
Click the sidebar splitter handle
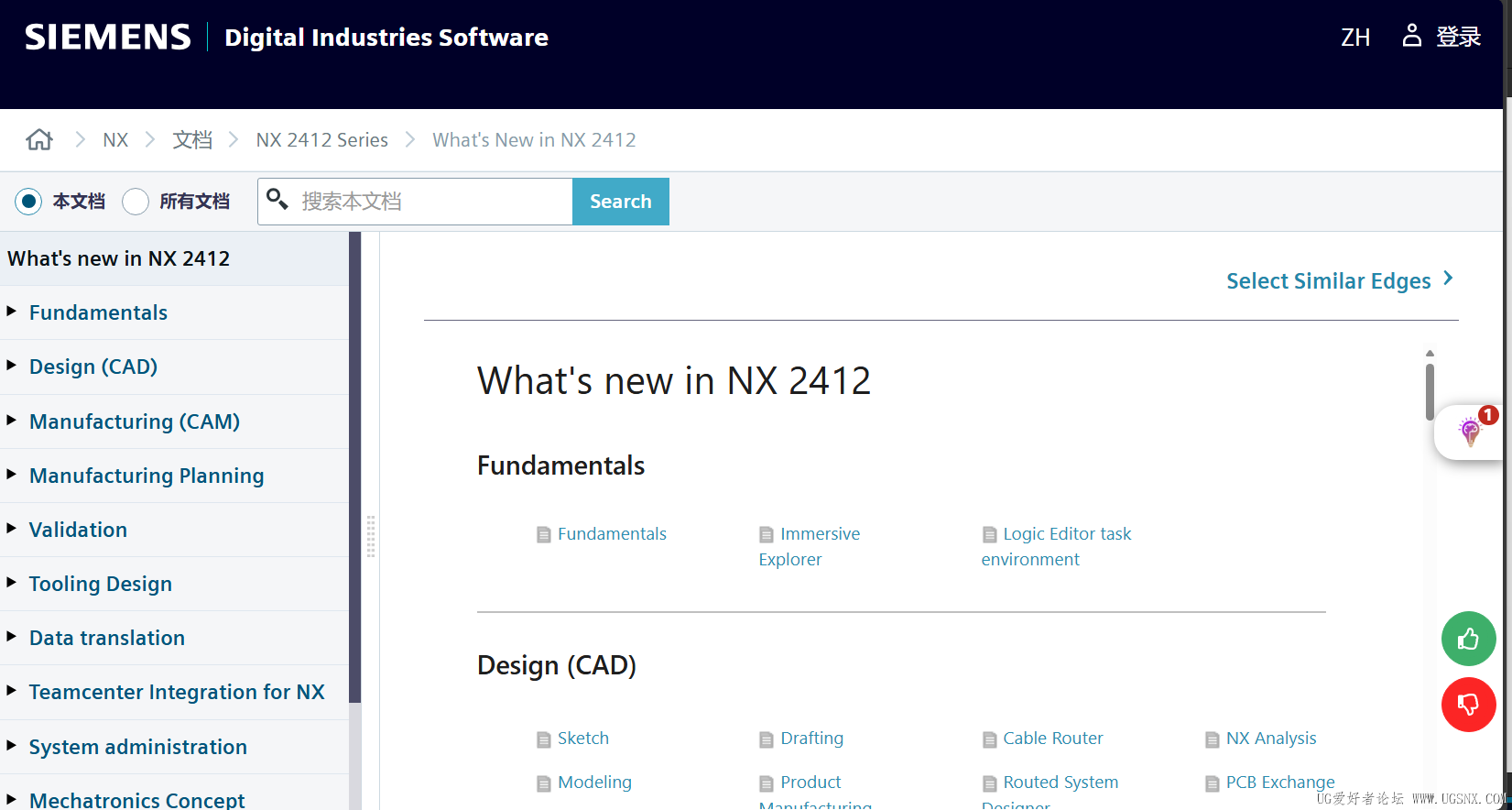[x=371, y=536]
